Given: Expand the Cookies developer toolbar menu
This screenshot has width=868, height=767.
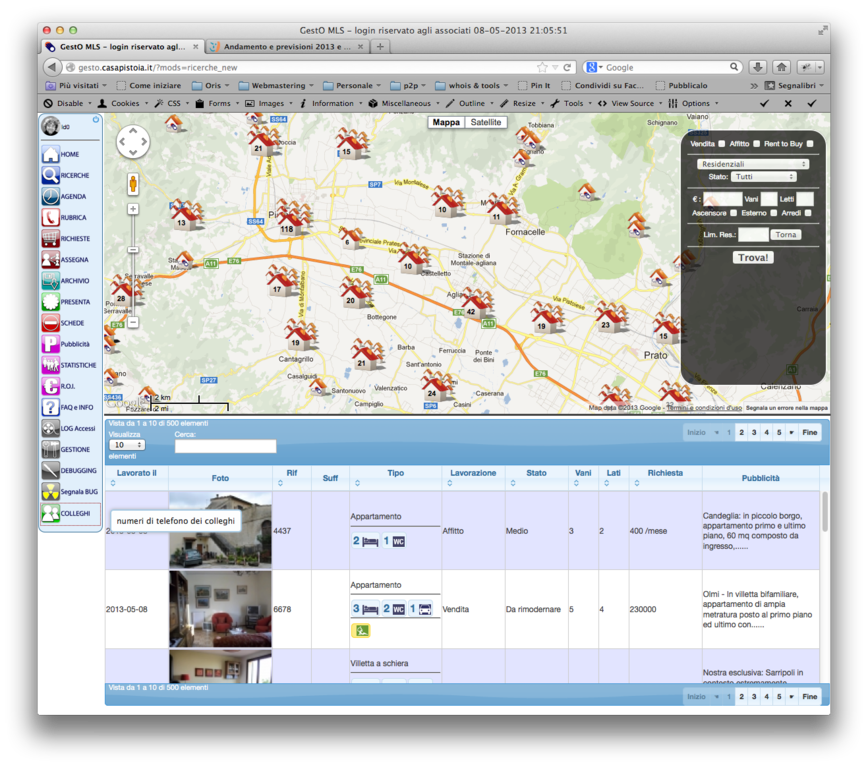Looking at the screenshot, I should pos(123,103).
